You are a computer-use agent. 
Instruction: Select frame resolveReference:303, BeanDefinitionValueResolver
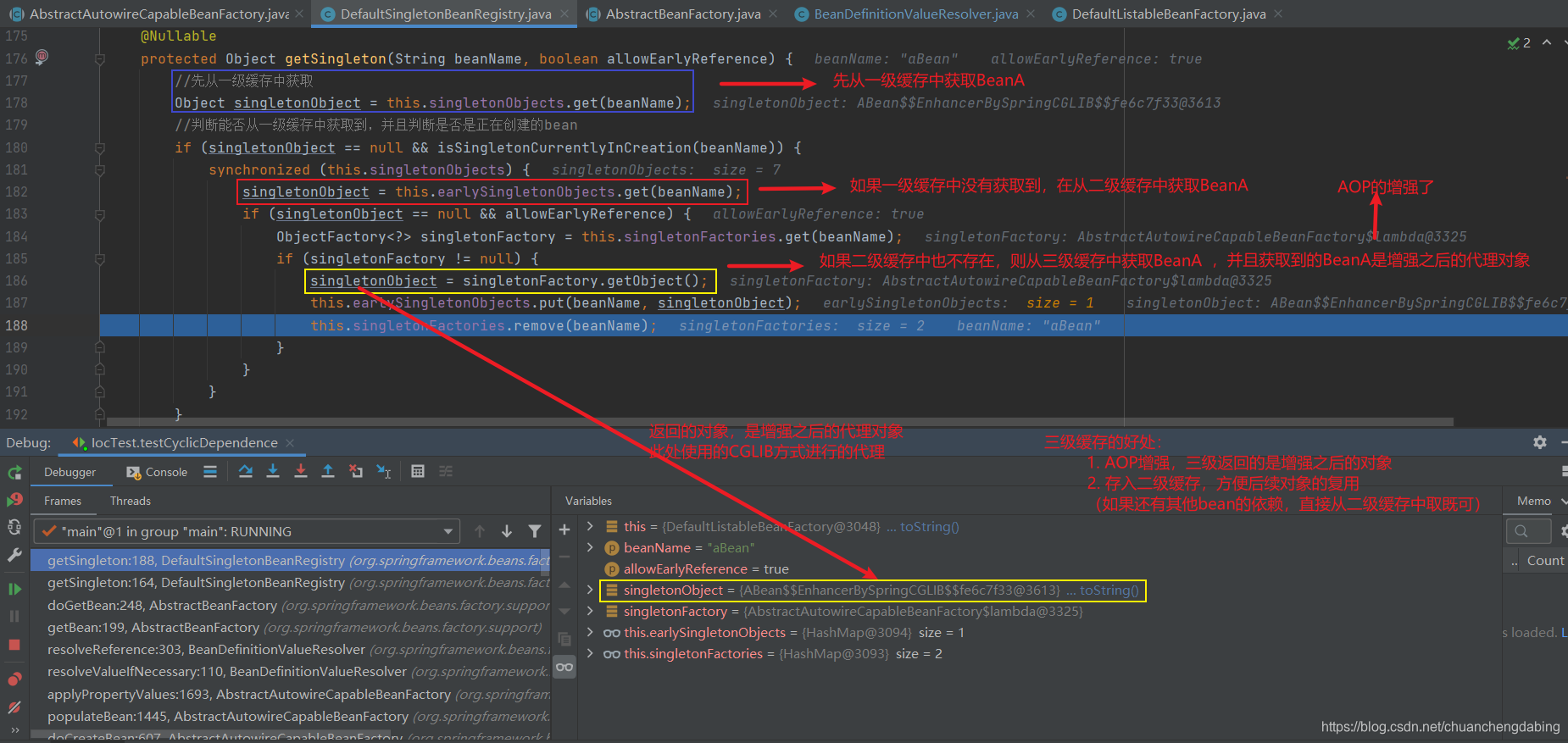(x=290, y=649)
